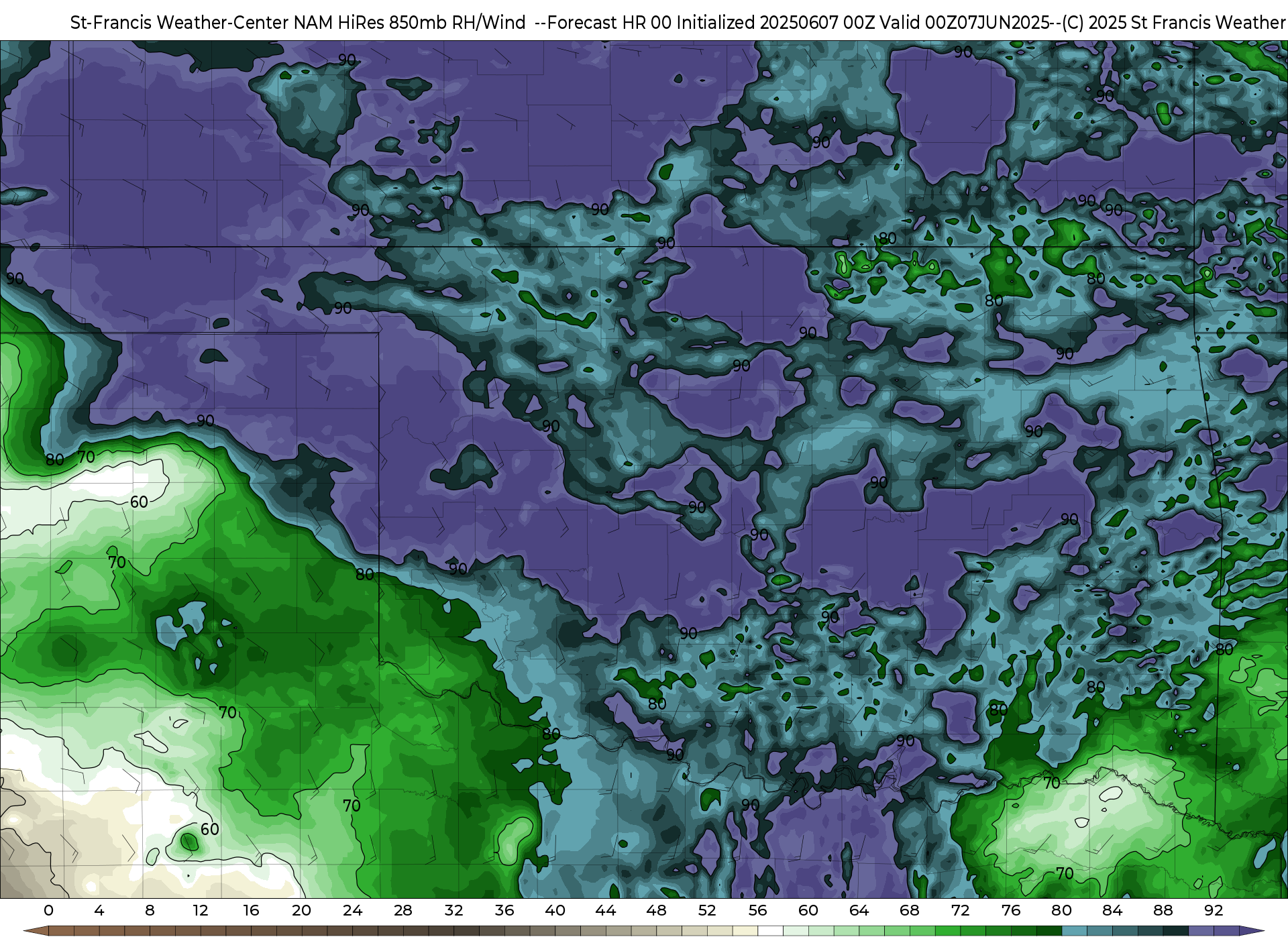The image size is (1288, 939).
Task: Select the 44 tick on the colorbar
Action: [606, 910]
